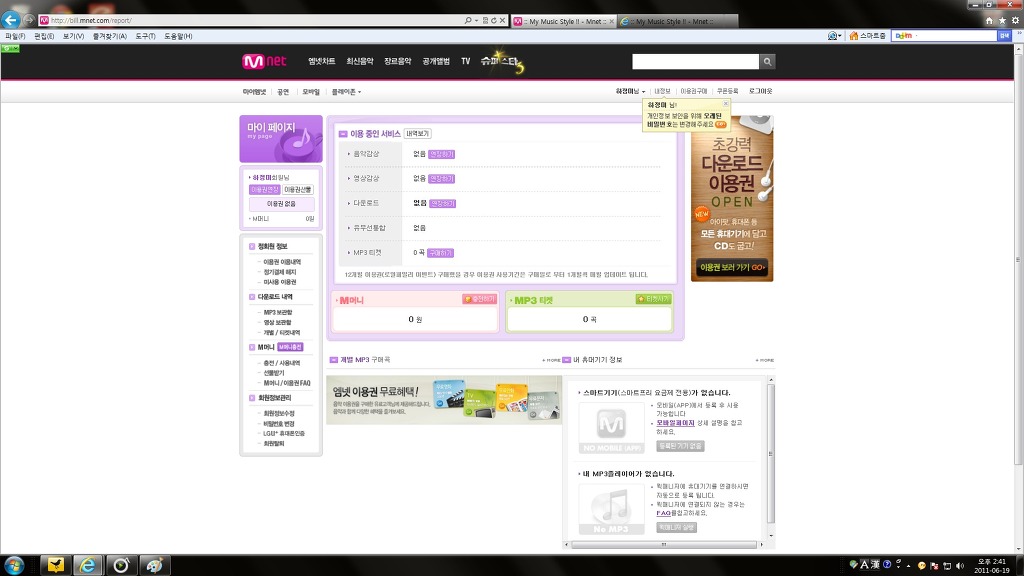Viewport: 1024px width, 576px height.
Task: Click the FAQ link in MP3 player section
Action: click(663, 513)
